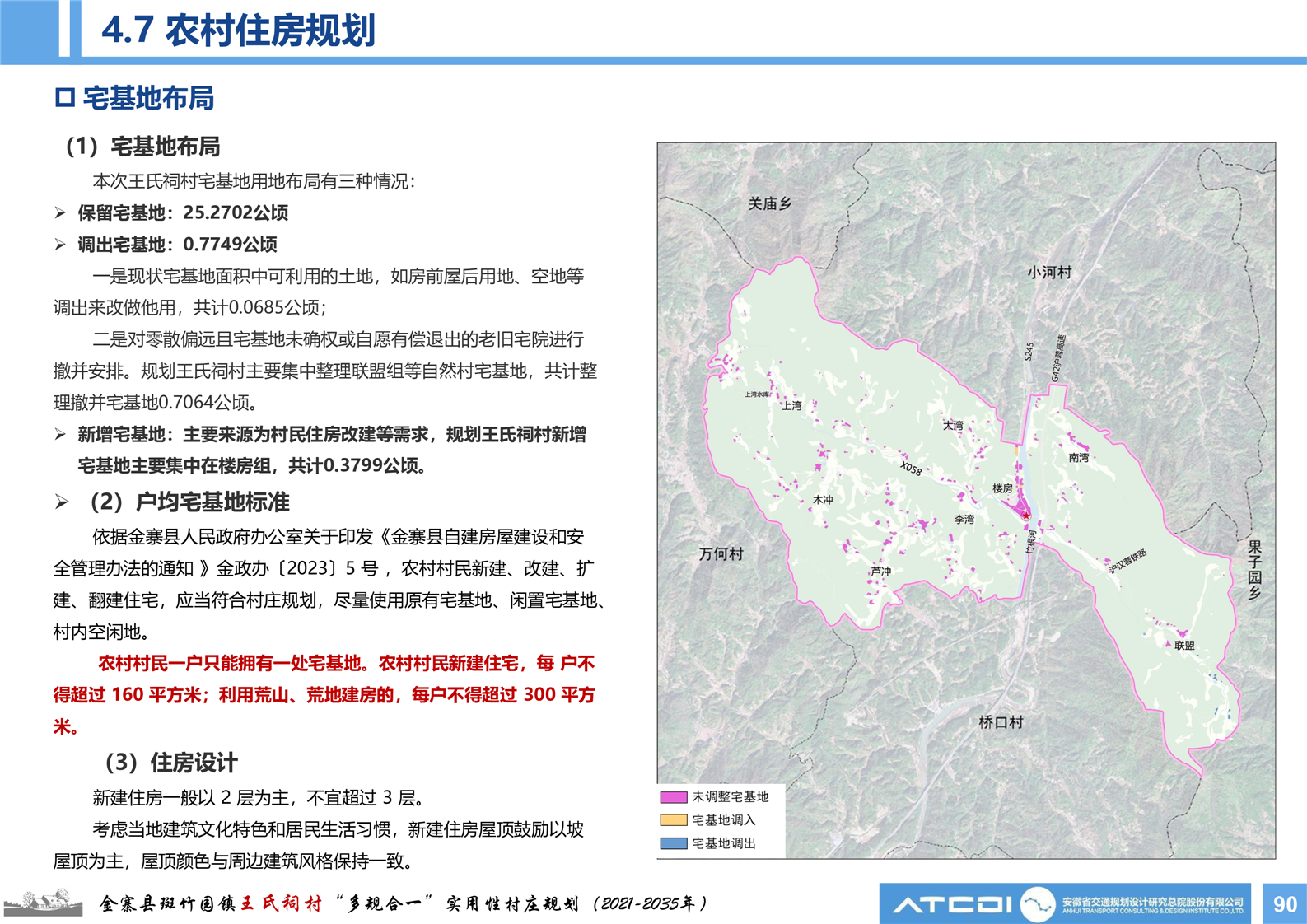This screenshot has width=1307, height=924.
Task: Click the river label "竹根河"
Action: (1031, 541)
